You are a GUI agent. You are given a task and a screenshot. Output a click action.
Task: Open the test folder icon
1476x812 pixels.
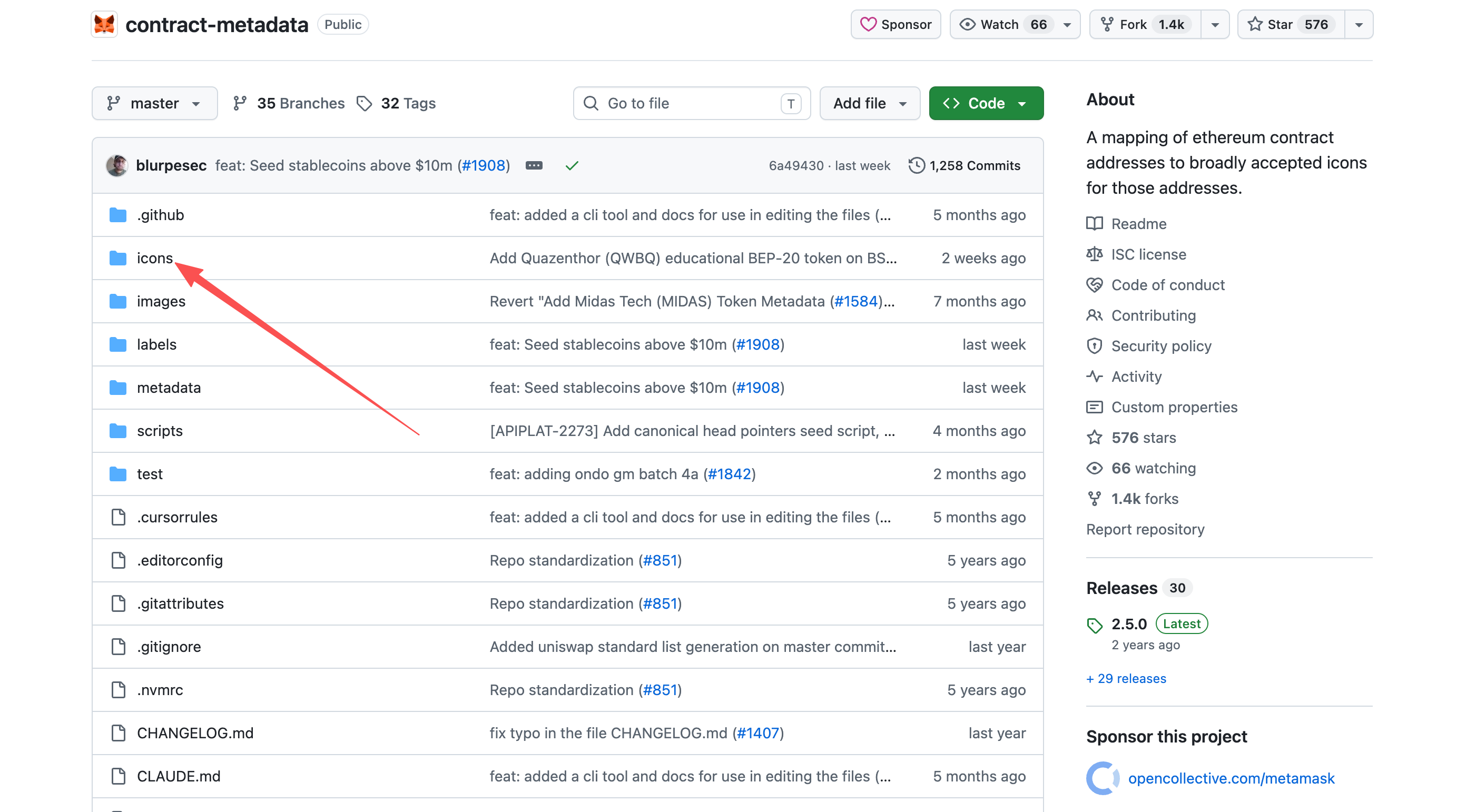click(x=118, y=474)
